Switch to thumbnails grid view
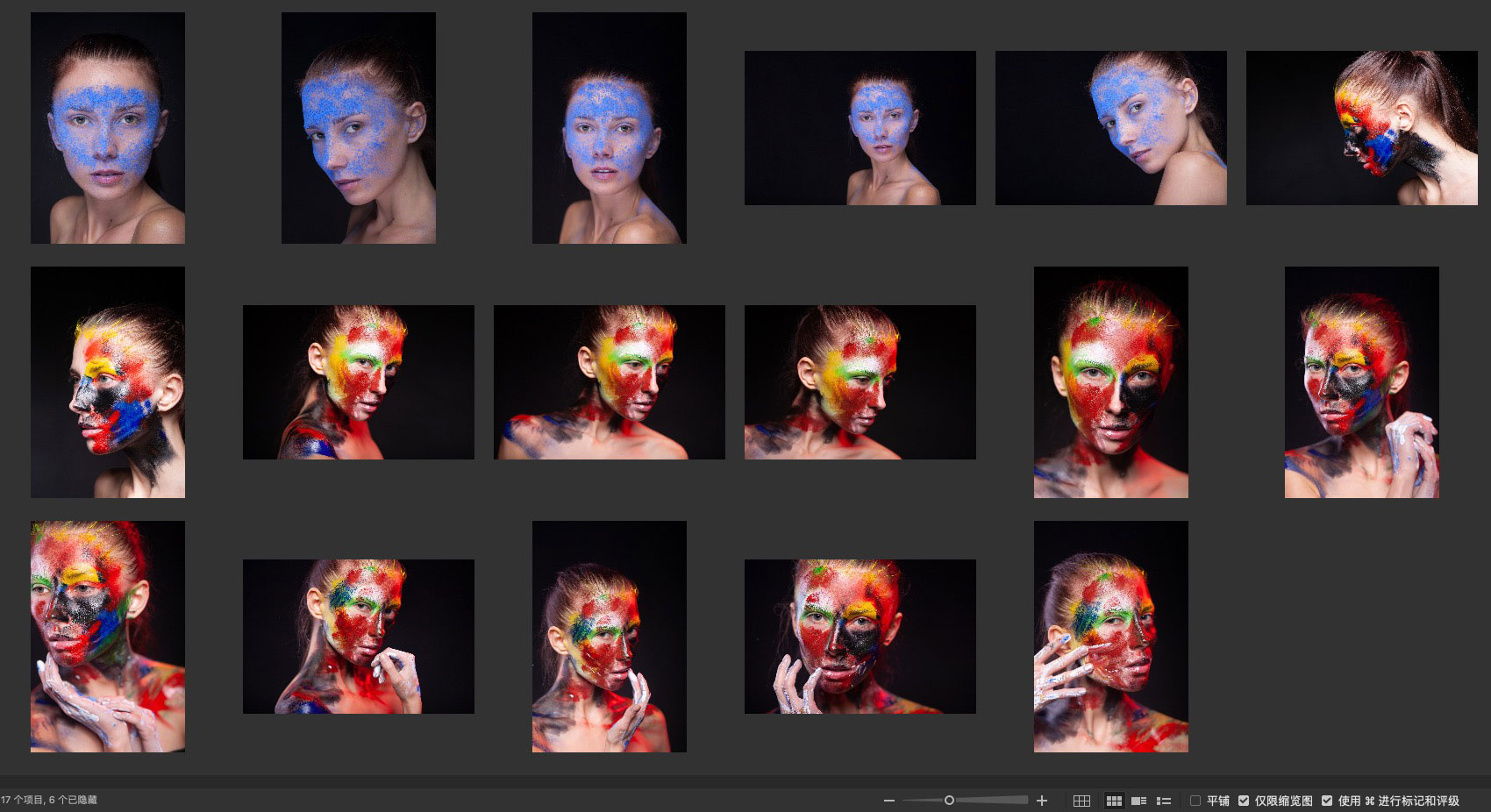 [x=1114, y=801]
